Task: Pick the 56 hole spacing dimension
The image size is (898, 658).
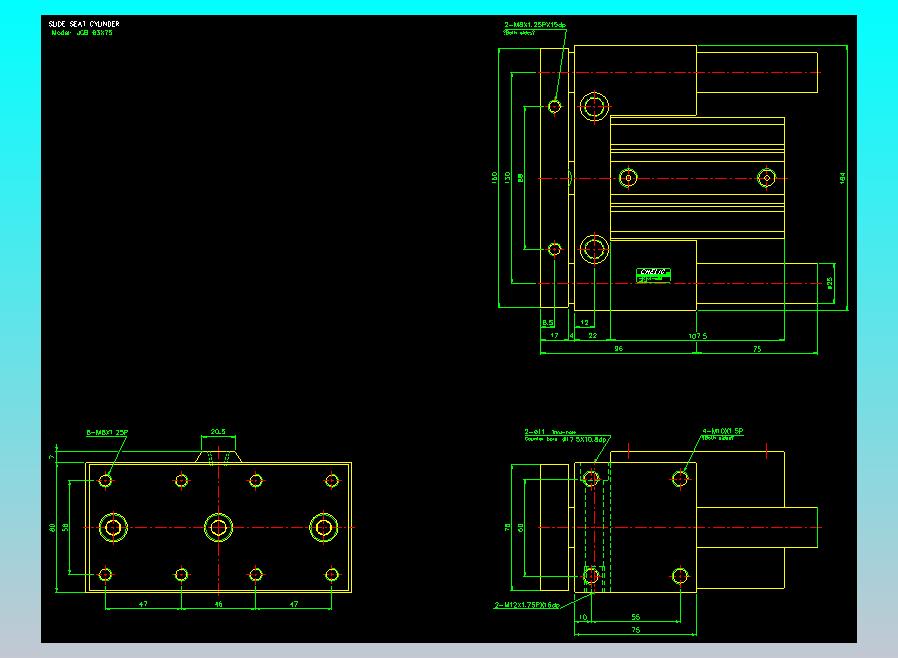Action: 636,617
